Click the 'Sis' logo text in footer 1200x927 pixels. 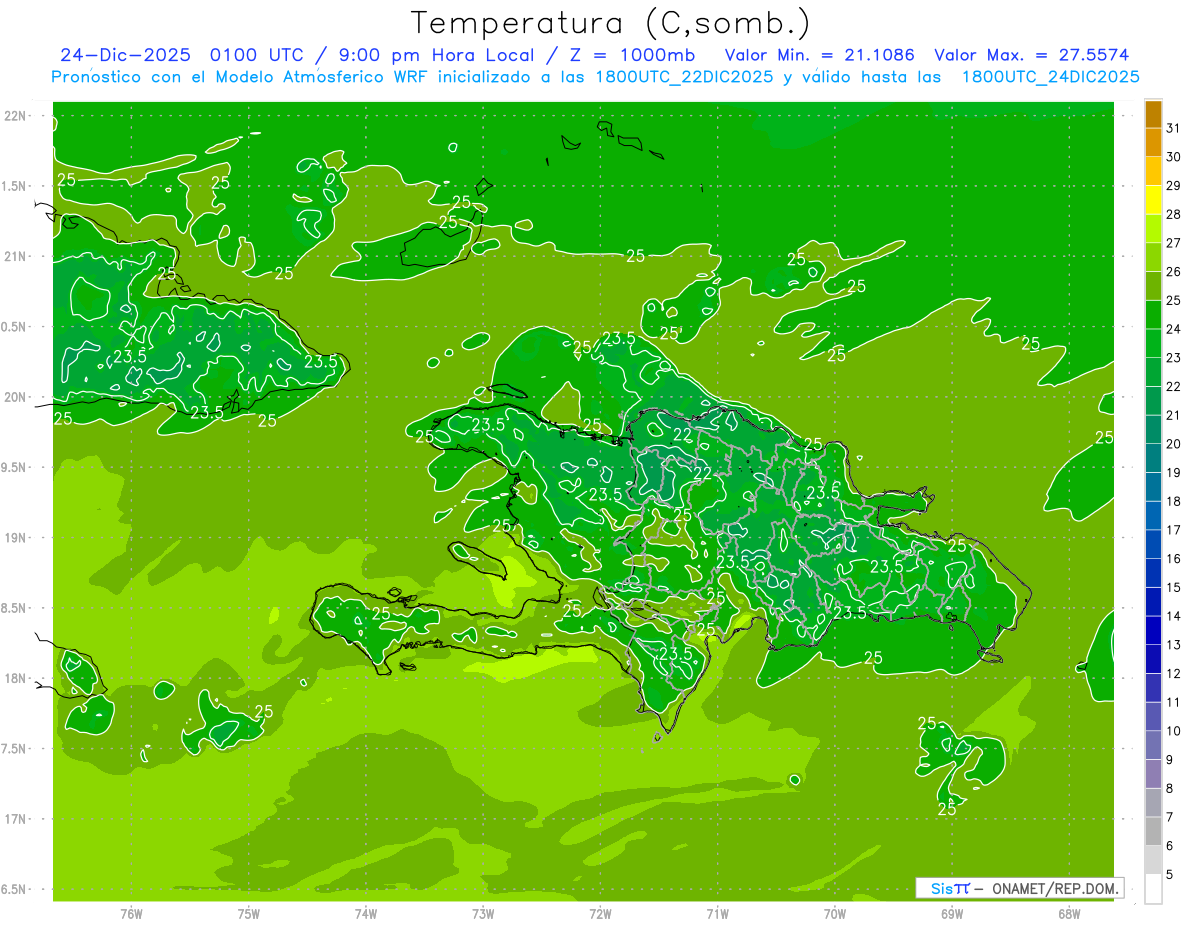click(941, 888)
